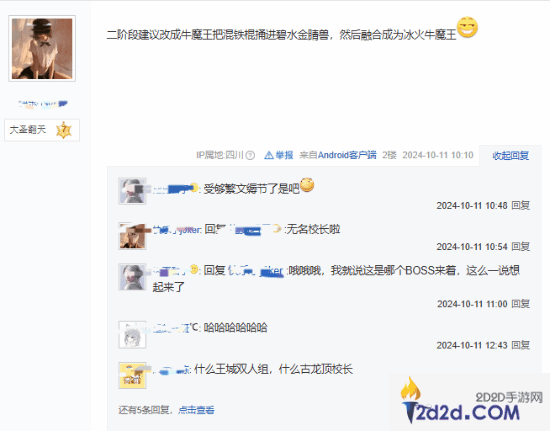Viewport: 550px width, 431px height.
Task: Click the 举报 warning triangle icon
Action: tap(269, 155)
